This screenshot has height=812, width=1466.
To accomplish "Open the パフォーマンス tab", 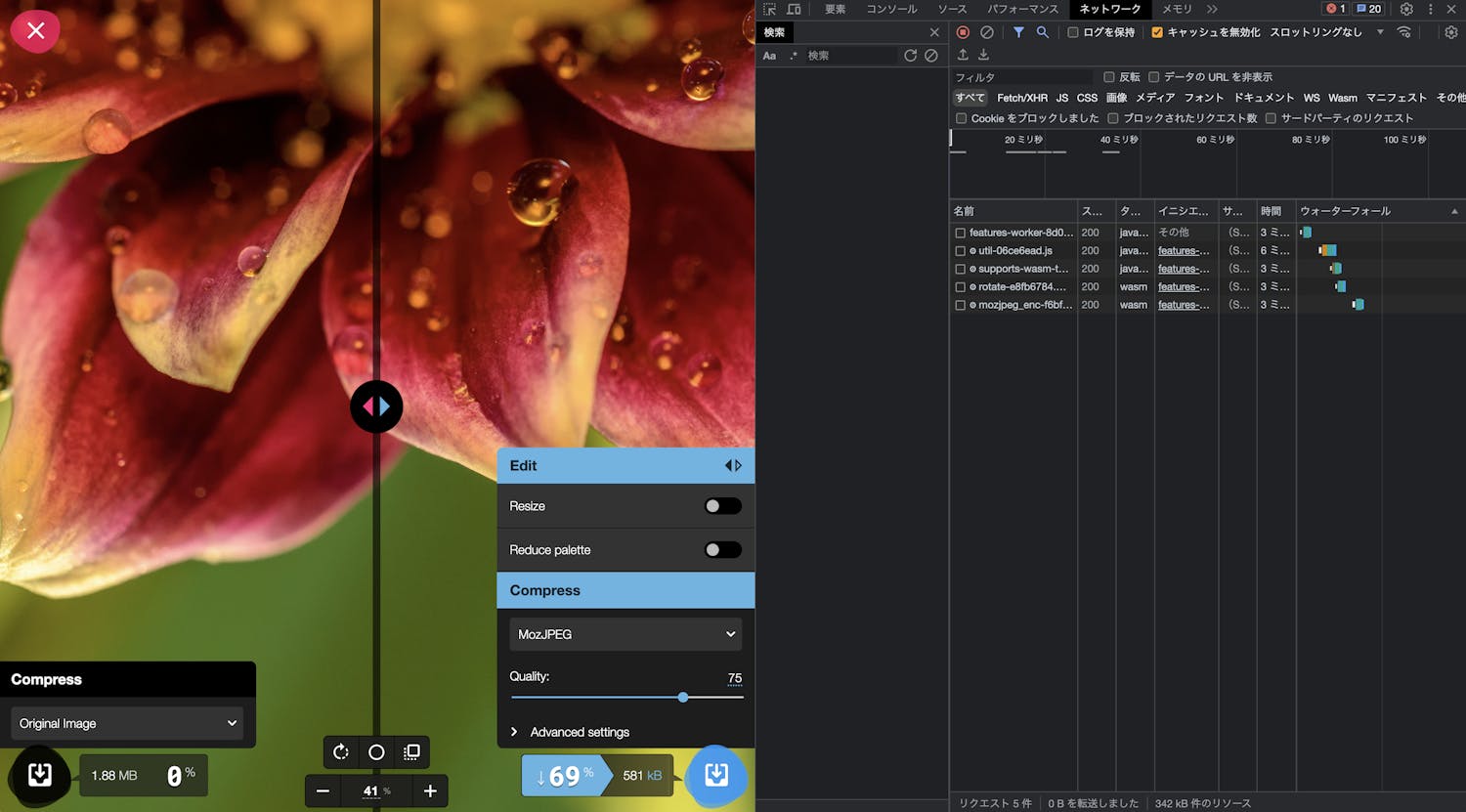I will pos(1022,9).
